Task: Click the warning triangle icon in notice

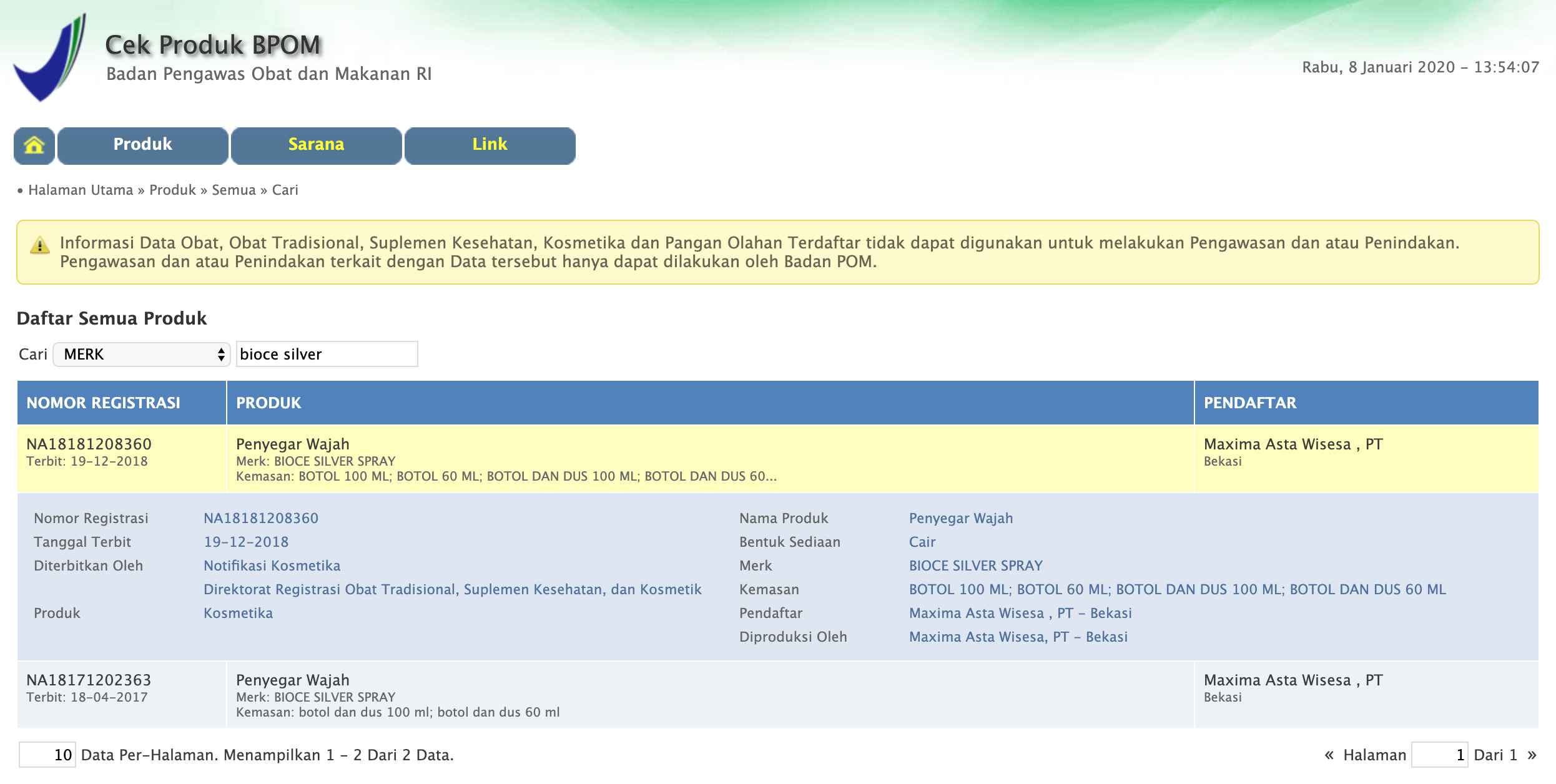Action: click(x=40, y=245)
